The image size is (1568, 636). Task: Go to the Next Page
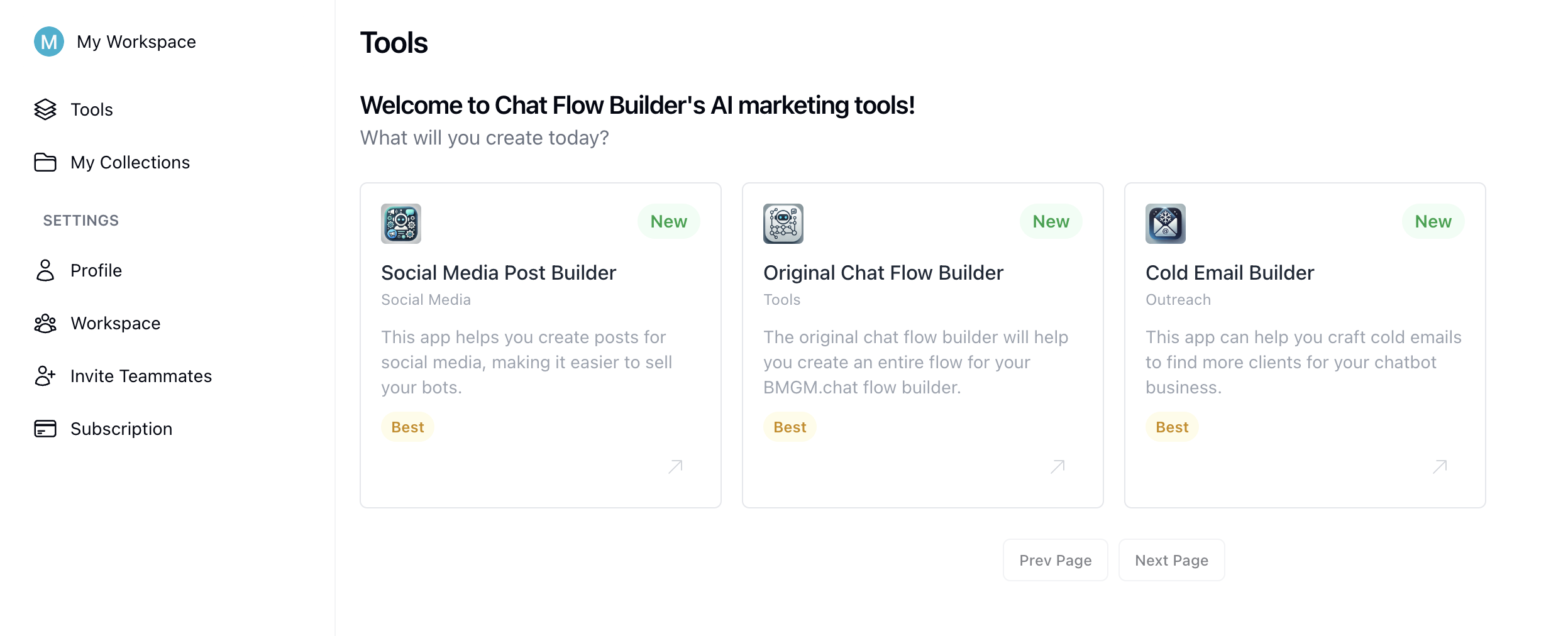(1172, 560)
